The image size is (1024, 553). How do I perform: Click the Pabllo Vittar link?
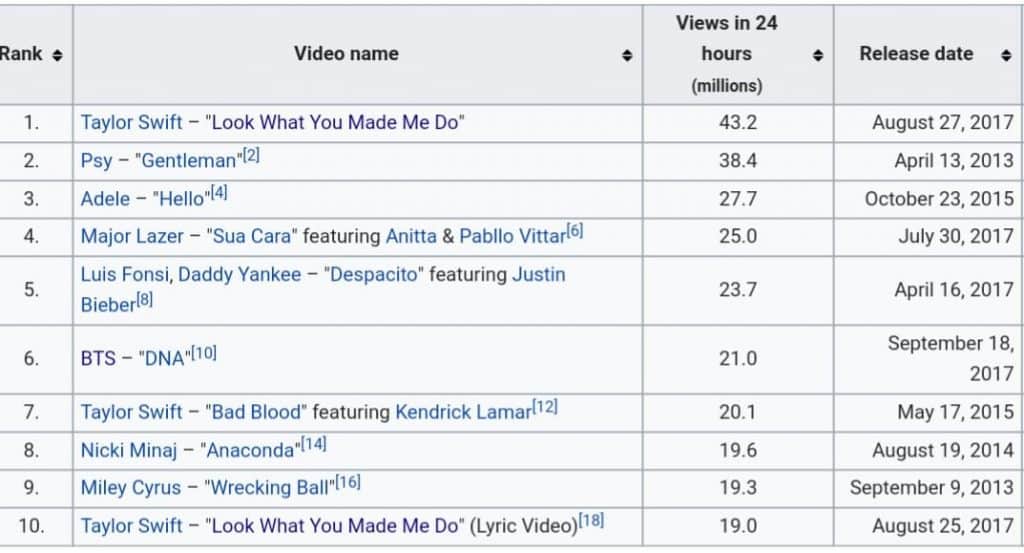pos(512,237)
